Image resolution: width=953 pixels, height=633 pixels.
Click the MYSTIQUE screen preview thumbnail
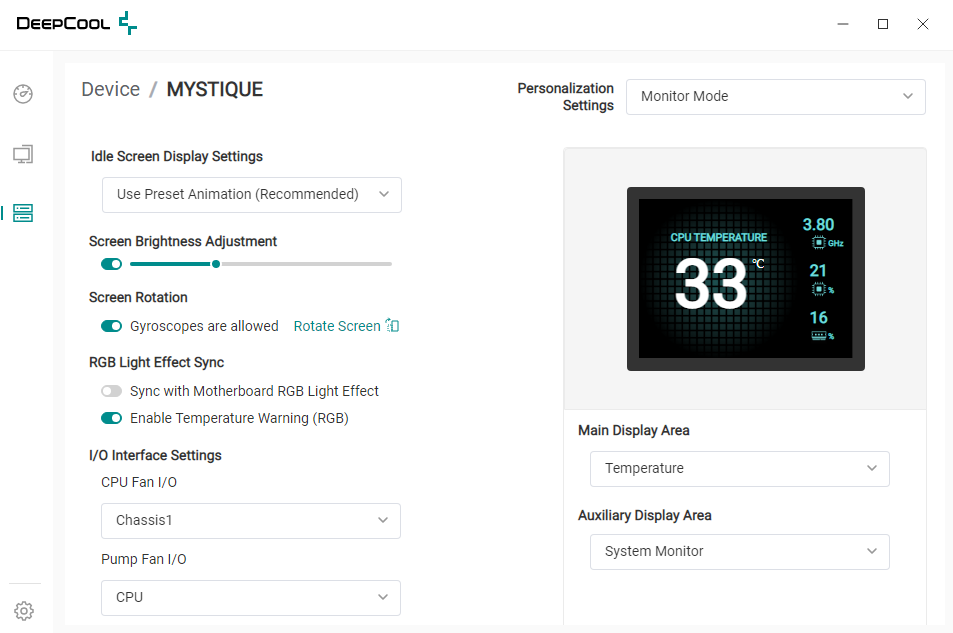pos(746,278)
